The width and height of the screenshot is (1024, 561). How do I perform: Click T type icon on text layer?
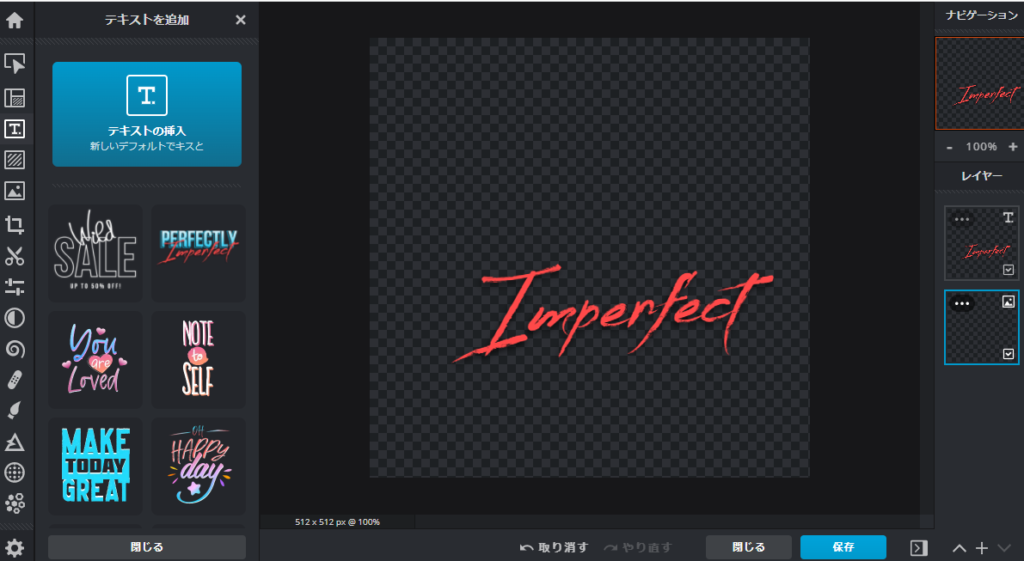point(1008,217)
